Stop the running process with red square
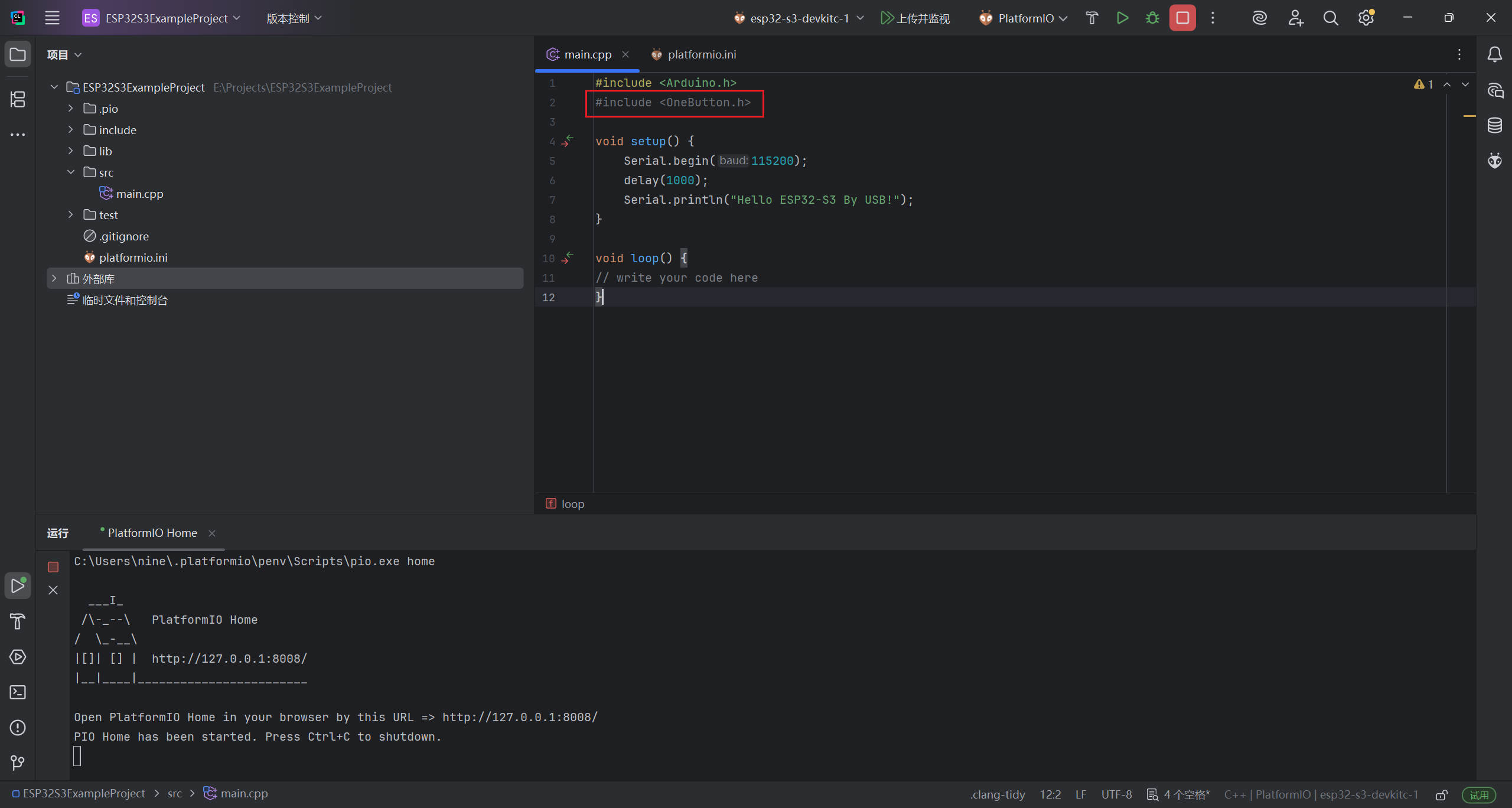This screenshot has height=808, width=1512. point(1182,18)
